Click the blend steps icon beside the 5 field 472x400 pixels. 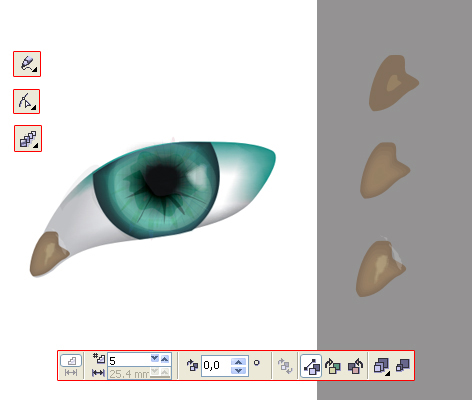click(99, 359)
